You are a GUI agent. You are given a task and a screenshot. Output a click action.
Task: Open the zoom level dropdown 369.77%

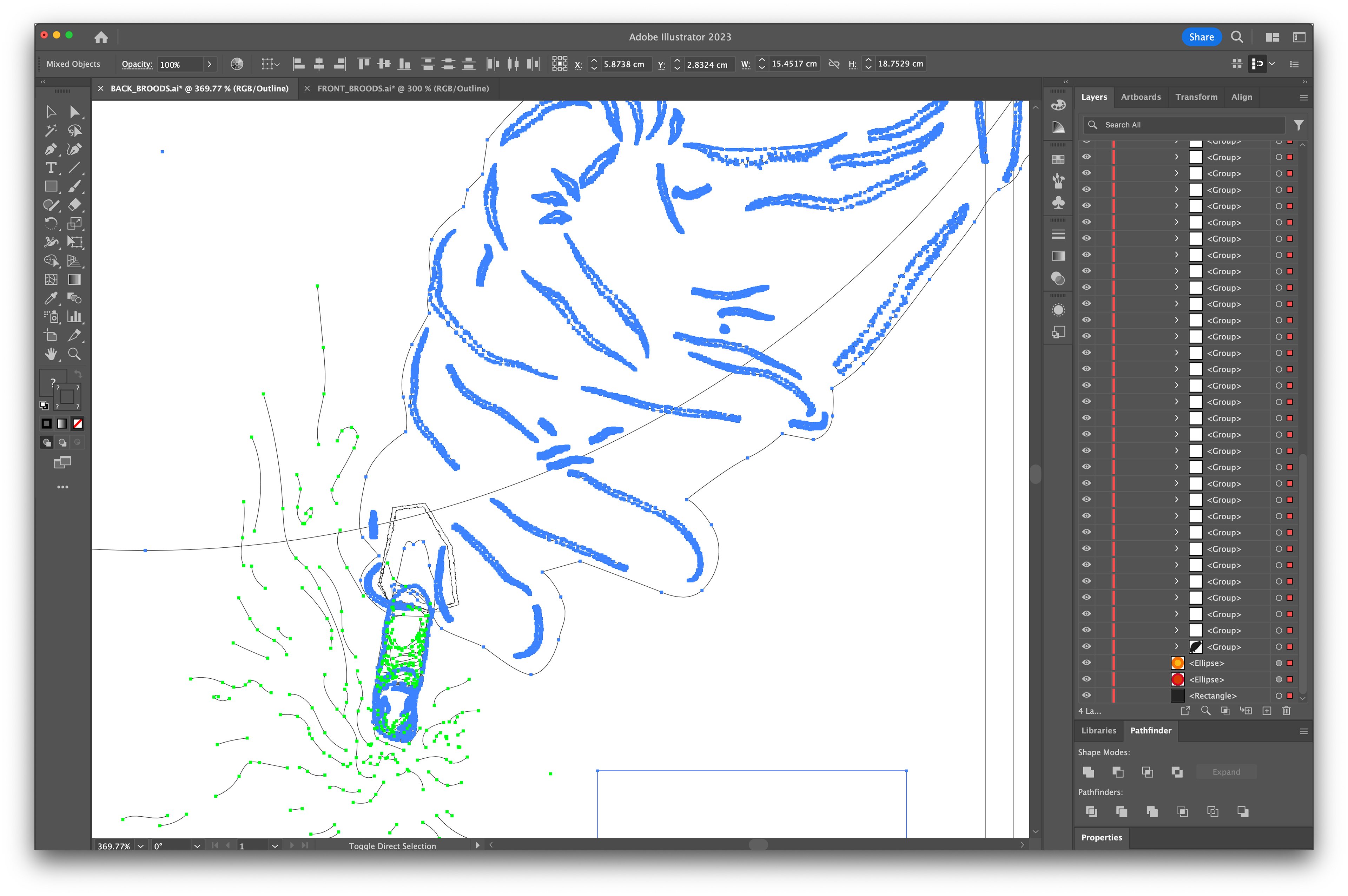[140, 846]
